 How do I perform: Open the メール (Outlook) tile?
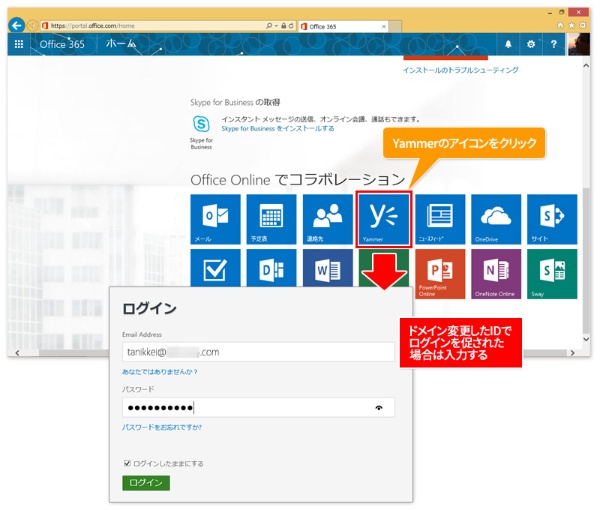pos(215,219)
